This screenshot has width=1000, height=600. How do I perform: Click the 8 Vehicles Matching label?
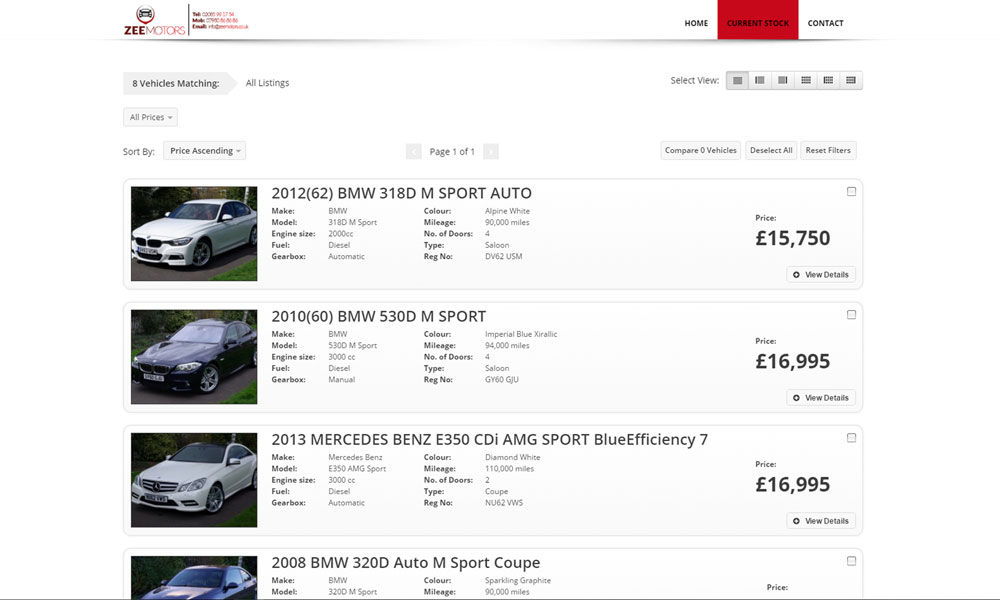(x=175, y=84)
